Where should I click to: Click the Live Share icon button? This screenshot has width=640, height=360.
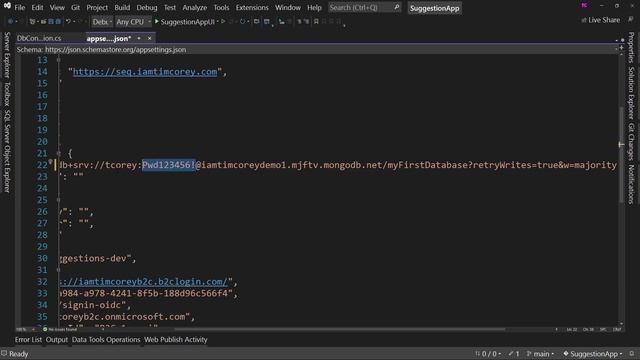[x=584, y=20]
